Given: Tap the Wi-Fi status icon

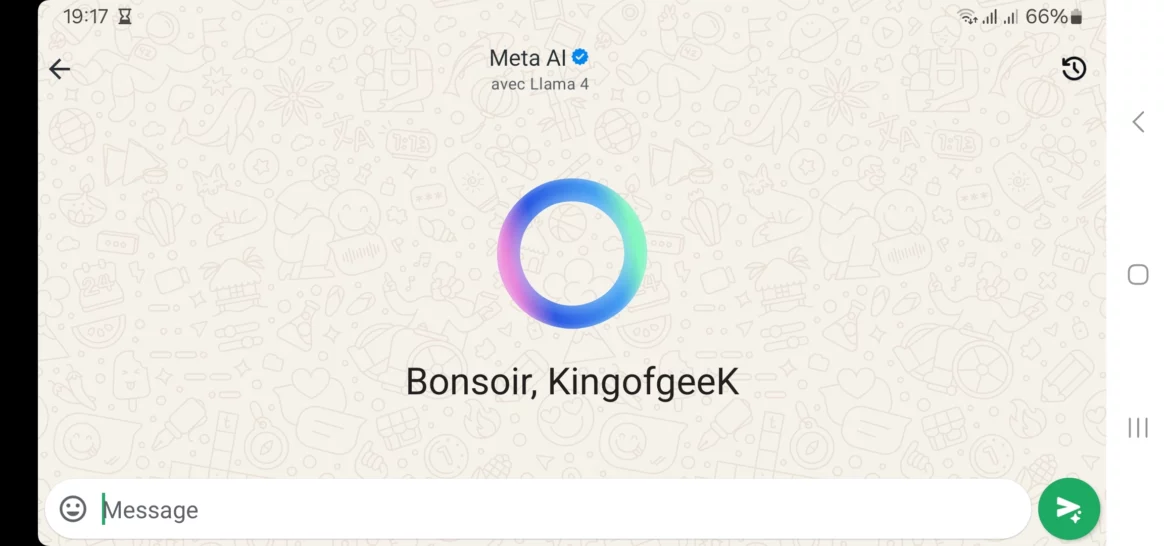Looking at the screenshot, I should click(x=968, y=16).
